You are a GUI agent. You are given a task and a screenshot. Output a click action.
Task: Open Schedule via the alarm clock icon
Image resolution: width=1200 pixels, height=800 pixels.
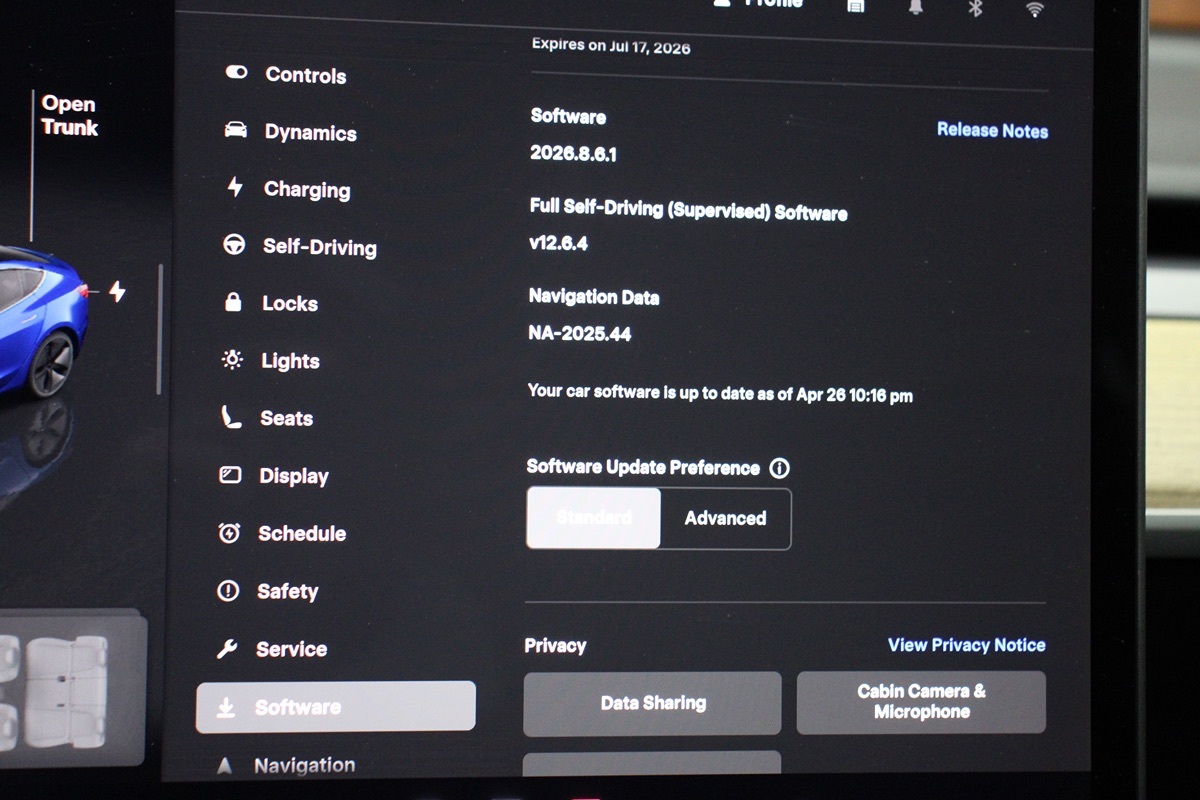(229, 533)
